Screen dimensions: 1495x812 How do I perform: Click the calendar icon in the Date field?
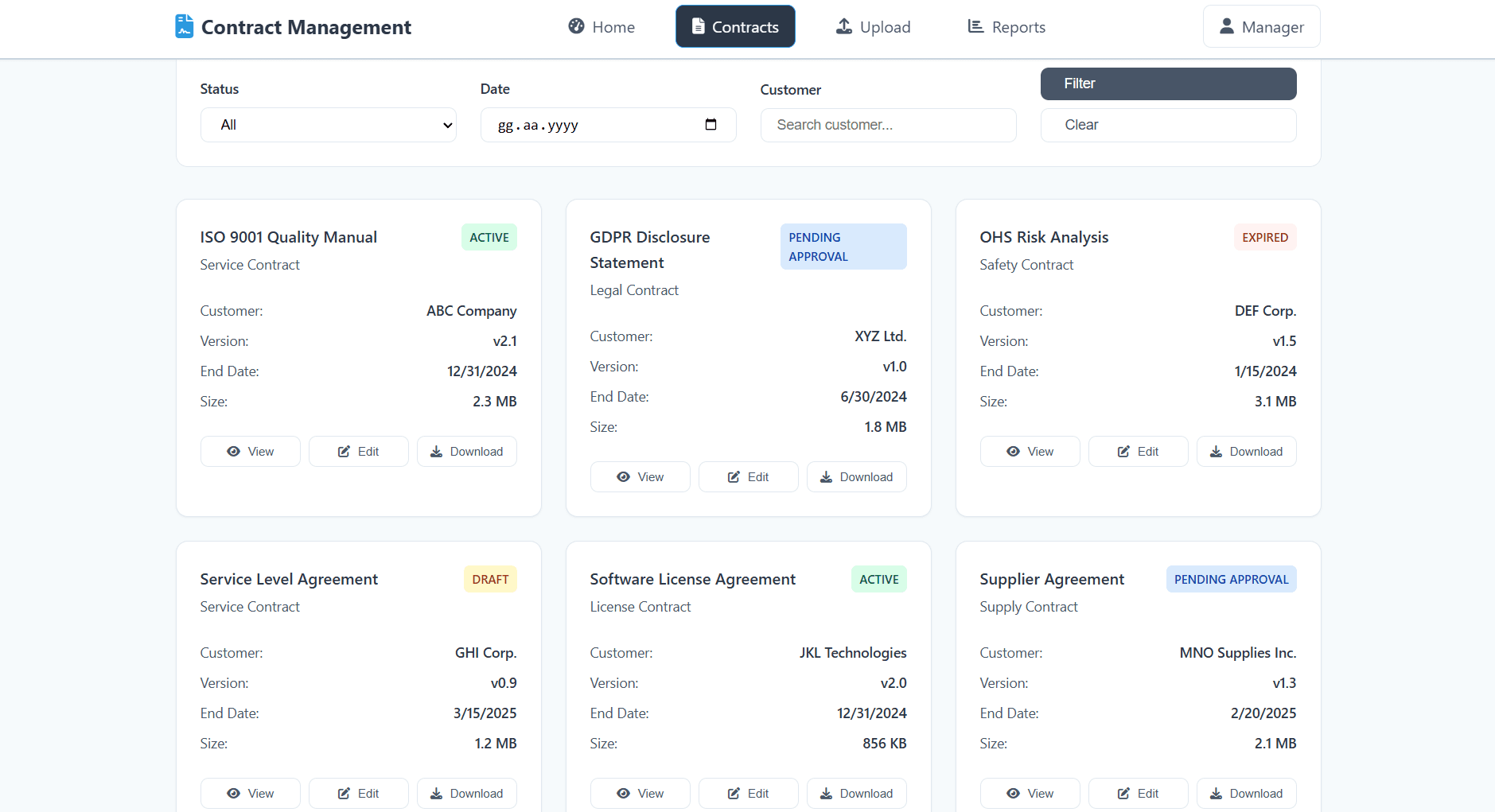[x=710, y=124]
